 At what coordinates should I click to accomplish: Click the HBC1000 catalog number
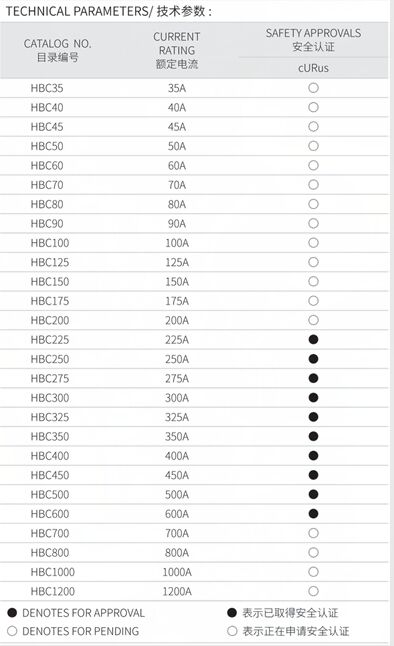(53, 572)
